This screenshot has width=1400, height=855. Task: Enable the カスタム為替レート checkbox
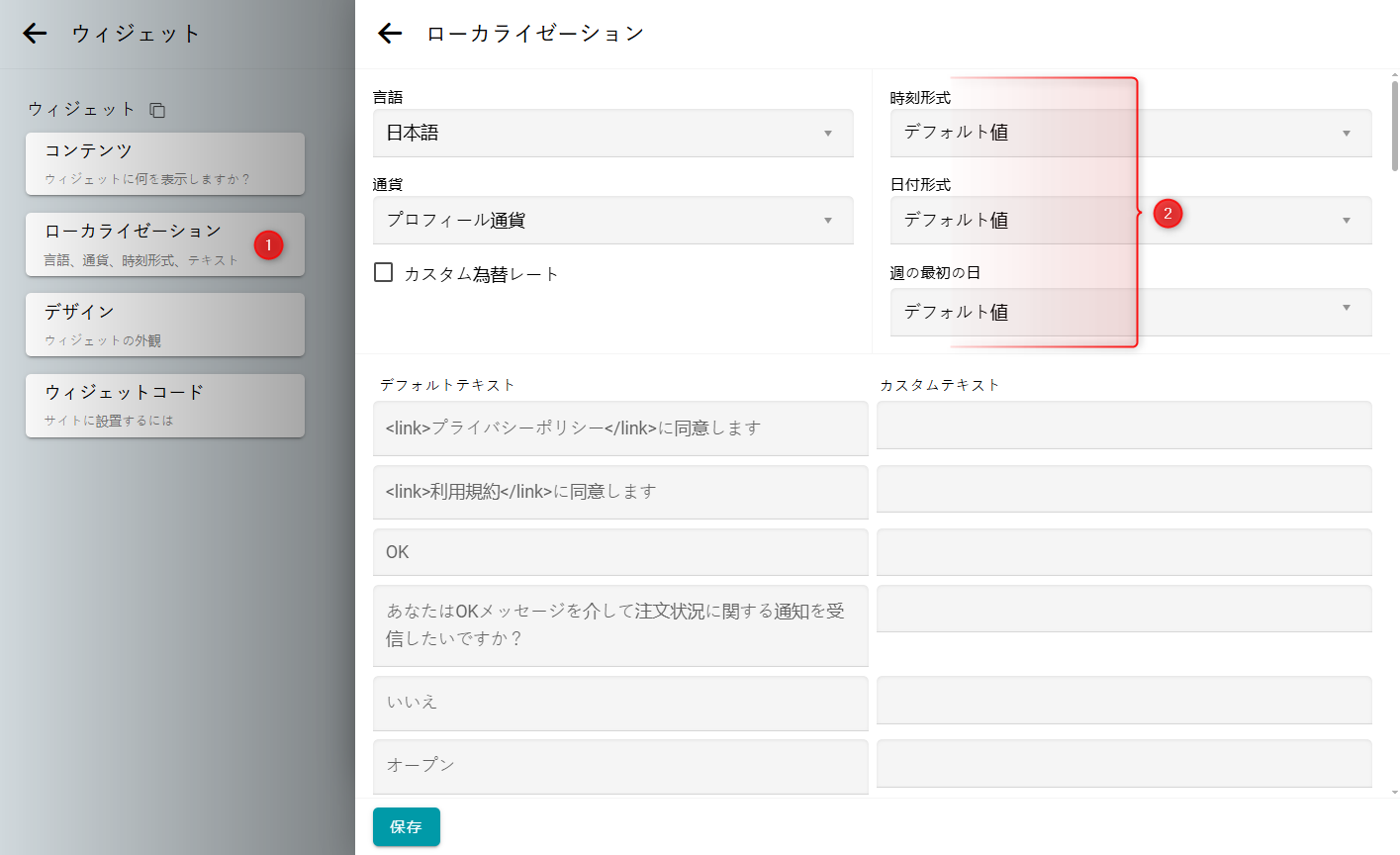click(x=384, y=272)
